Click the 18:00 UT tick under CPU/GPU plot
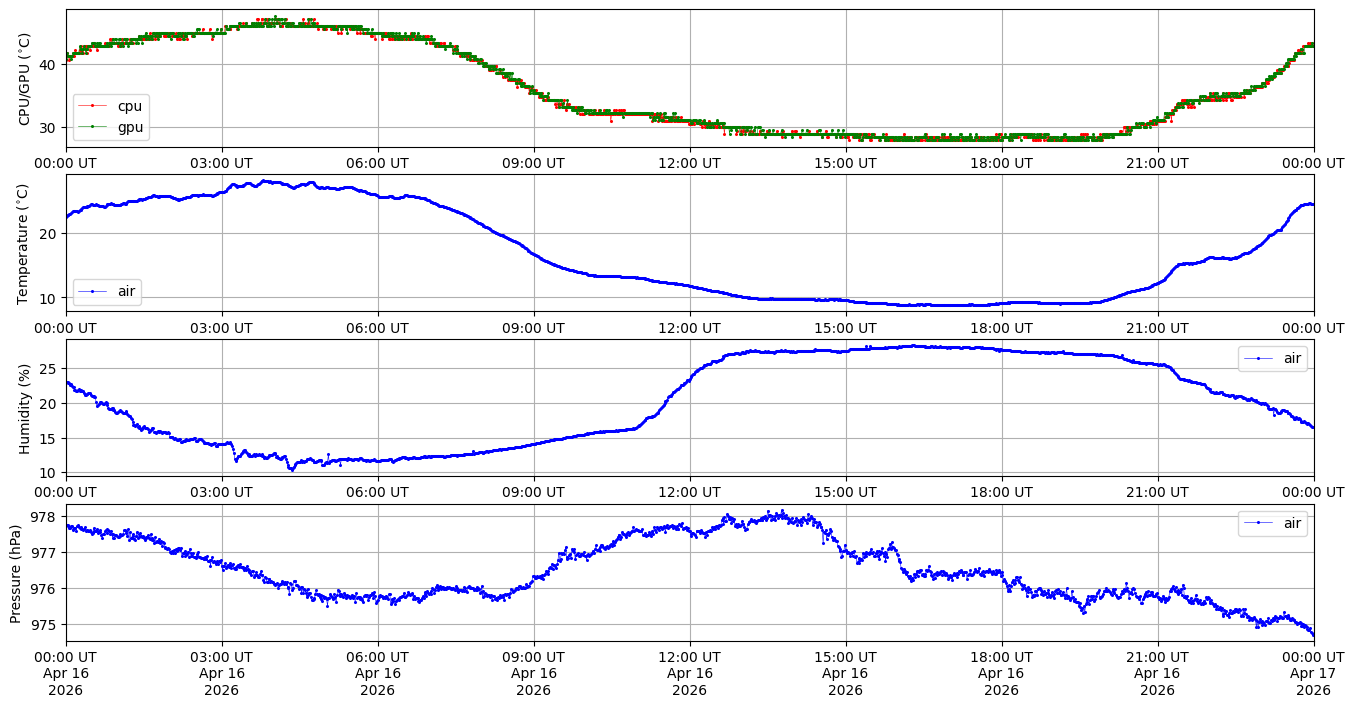Viewport: 1354px width, 707px height. 1001,163
